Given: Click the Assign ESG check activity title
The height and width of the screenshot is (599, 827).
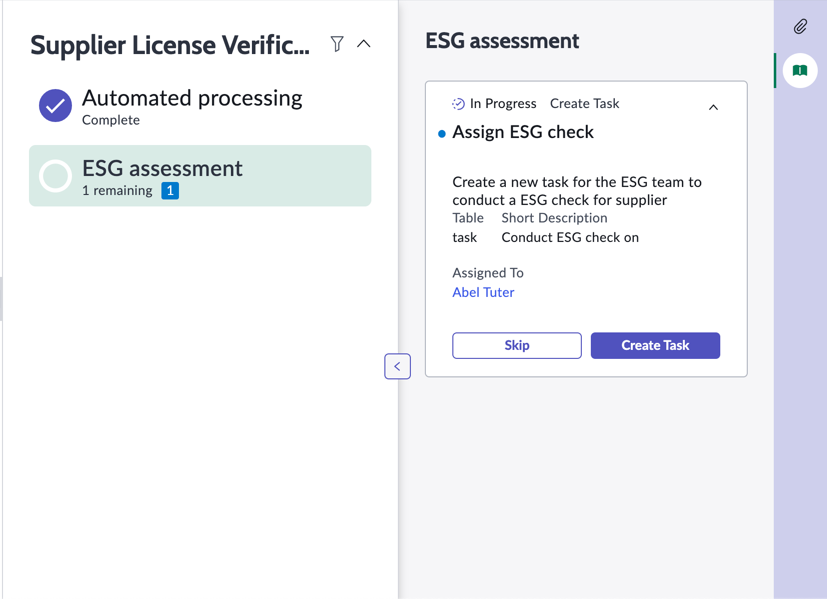Looking at the screenshot, I should [x=523, y=132].
